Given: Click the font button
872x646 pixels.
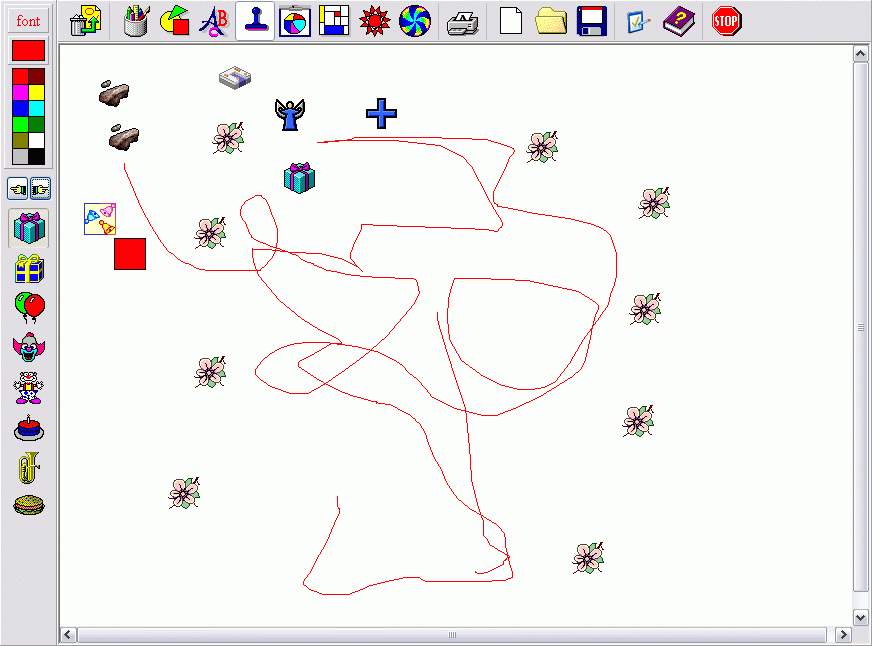Looking at the screenshot, I should [28, 21].
